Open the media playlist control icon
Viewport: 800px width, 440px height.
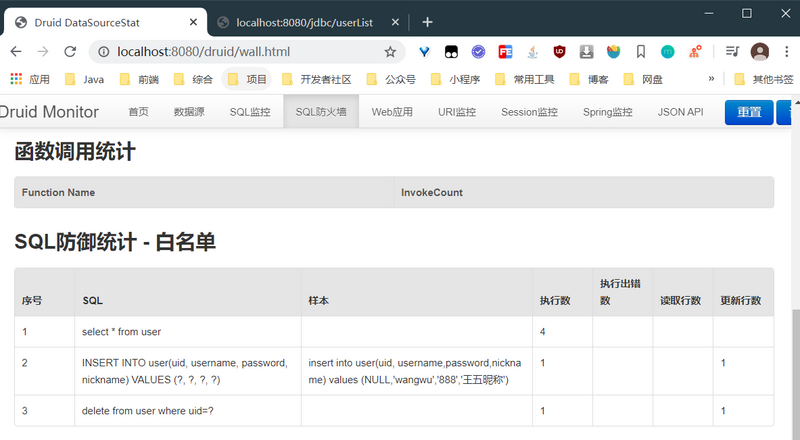click(x=733, y=52)
